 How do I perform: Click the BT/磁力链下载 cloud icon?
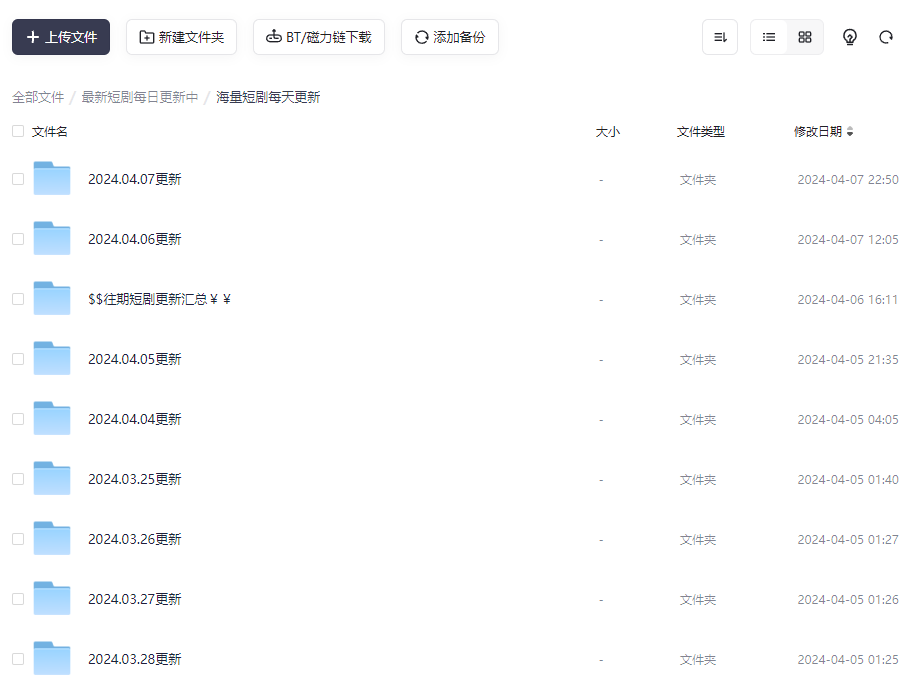272,36
